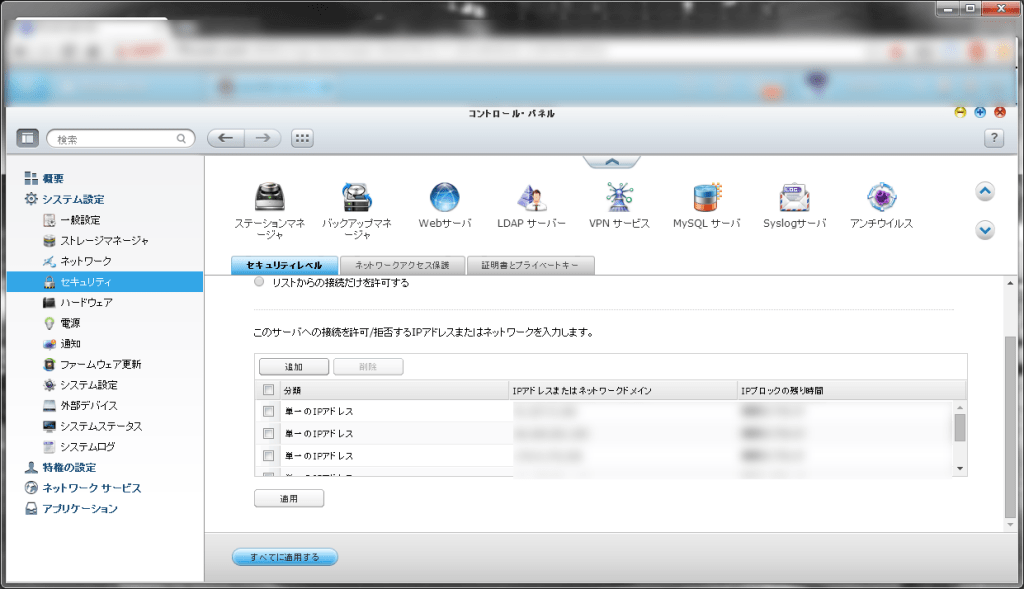
Task: Switch to Certificate and Private Key tab (証明書とプライベートキー)
Action: pyautogui.click(x=530, y=265)
